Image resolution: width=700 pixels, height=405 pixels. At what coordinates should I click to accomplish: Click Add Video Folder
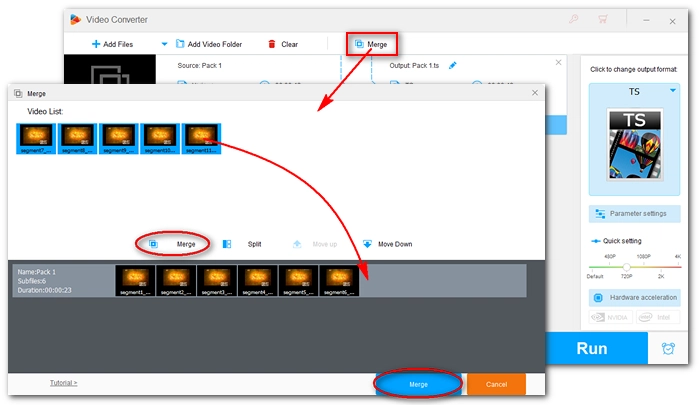pos(209,44)
